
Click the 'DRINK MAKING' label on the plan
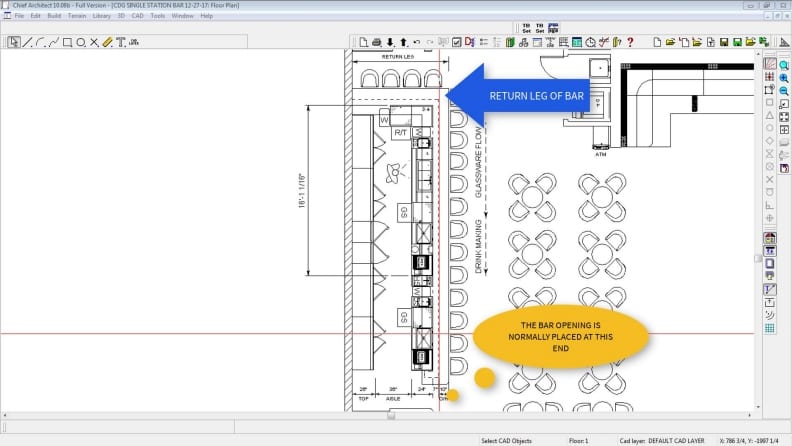tap(478, 246)
